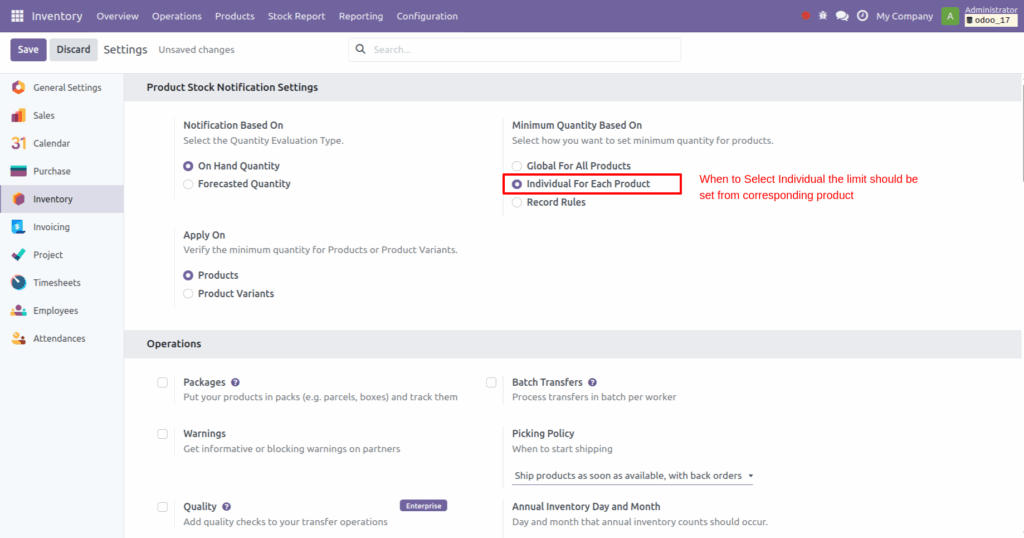Enable the Warnings checkbox
Screen dimensions: 1024x538
coord(163,434)
